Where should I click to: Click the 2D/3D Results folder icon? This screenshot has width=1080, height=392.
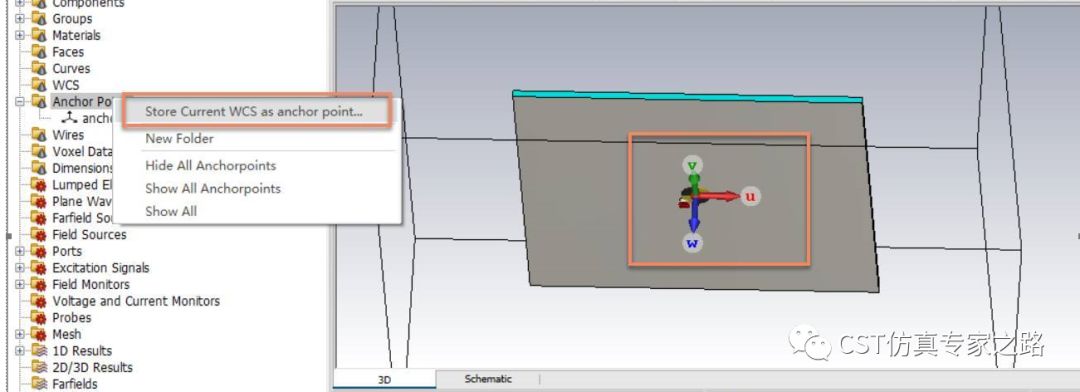point(39,367)
